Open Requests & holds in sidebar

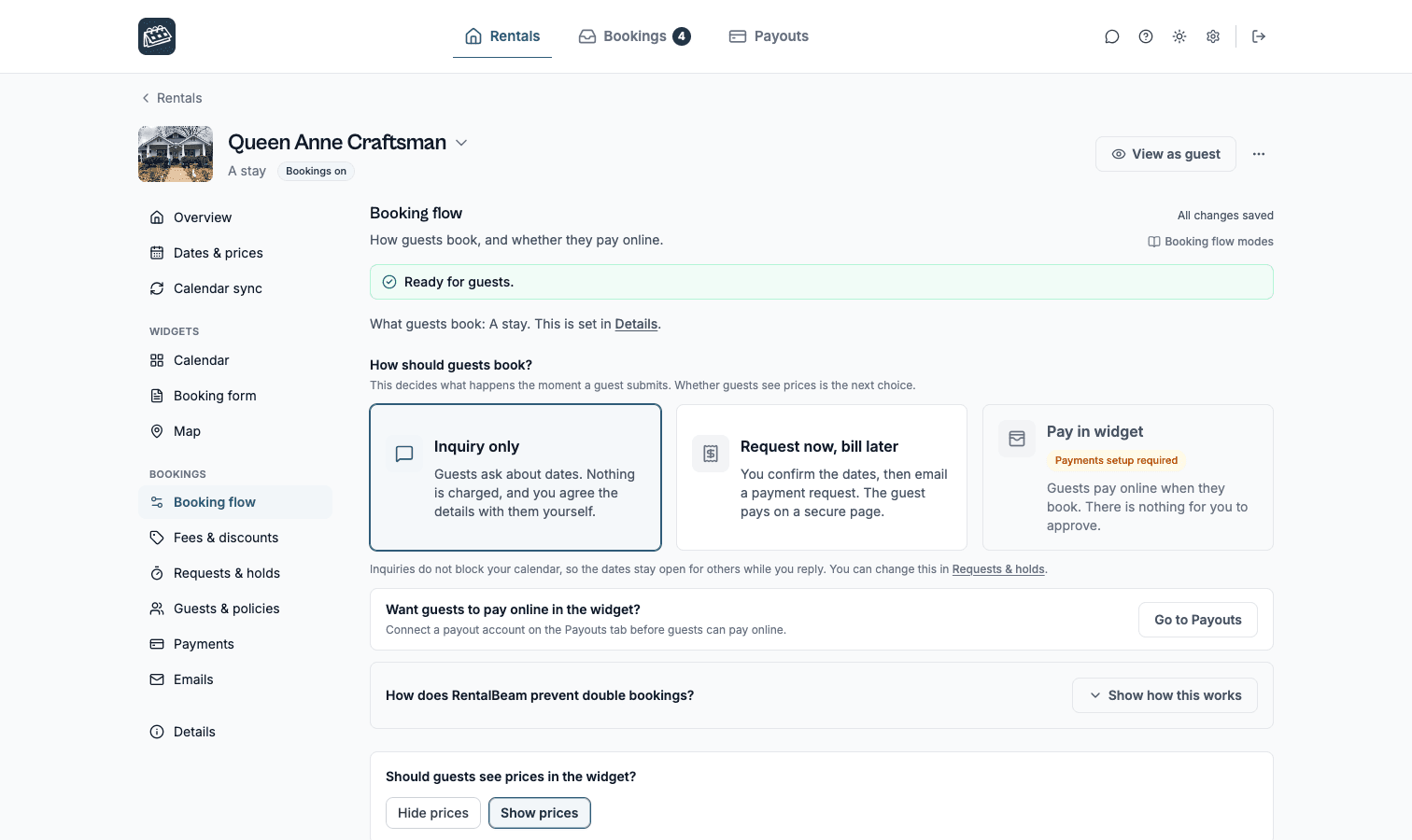[x=235, y=573]
